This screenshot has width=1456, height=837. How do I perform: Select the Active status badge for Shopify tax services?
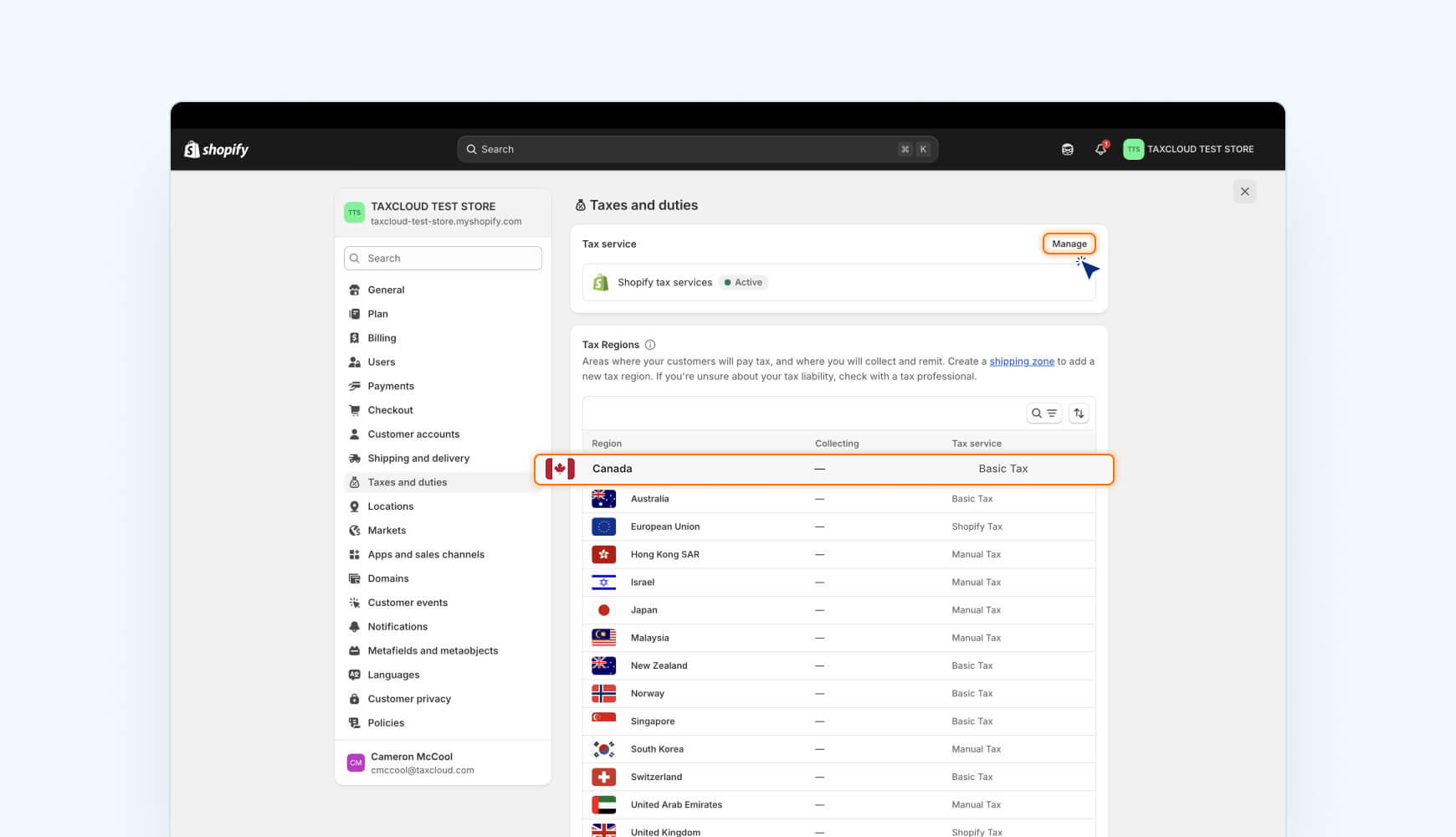[743, 282]
